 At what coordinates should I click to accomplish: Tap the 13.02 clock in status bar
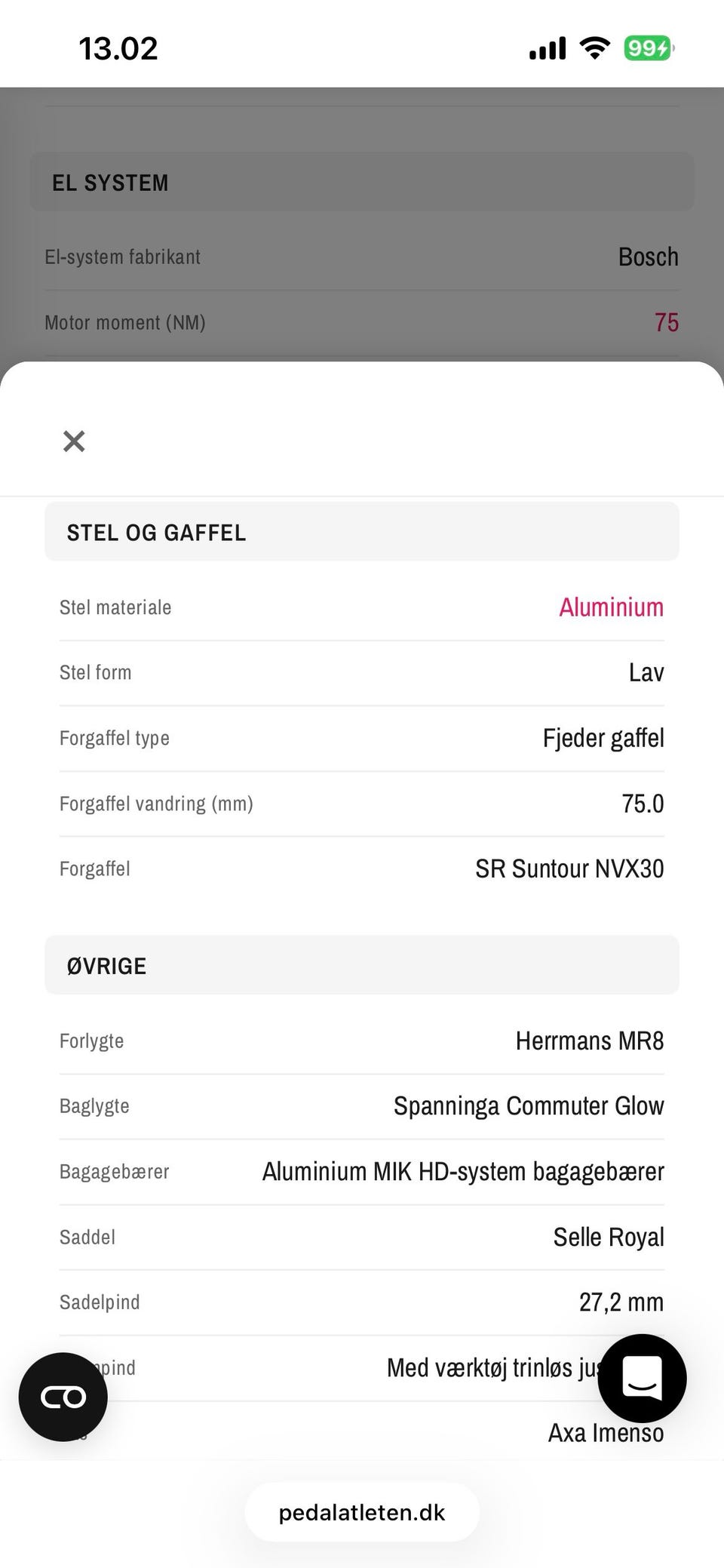click(x=118, y=49)
